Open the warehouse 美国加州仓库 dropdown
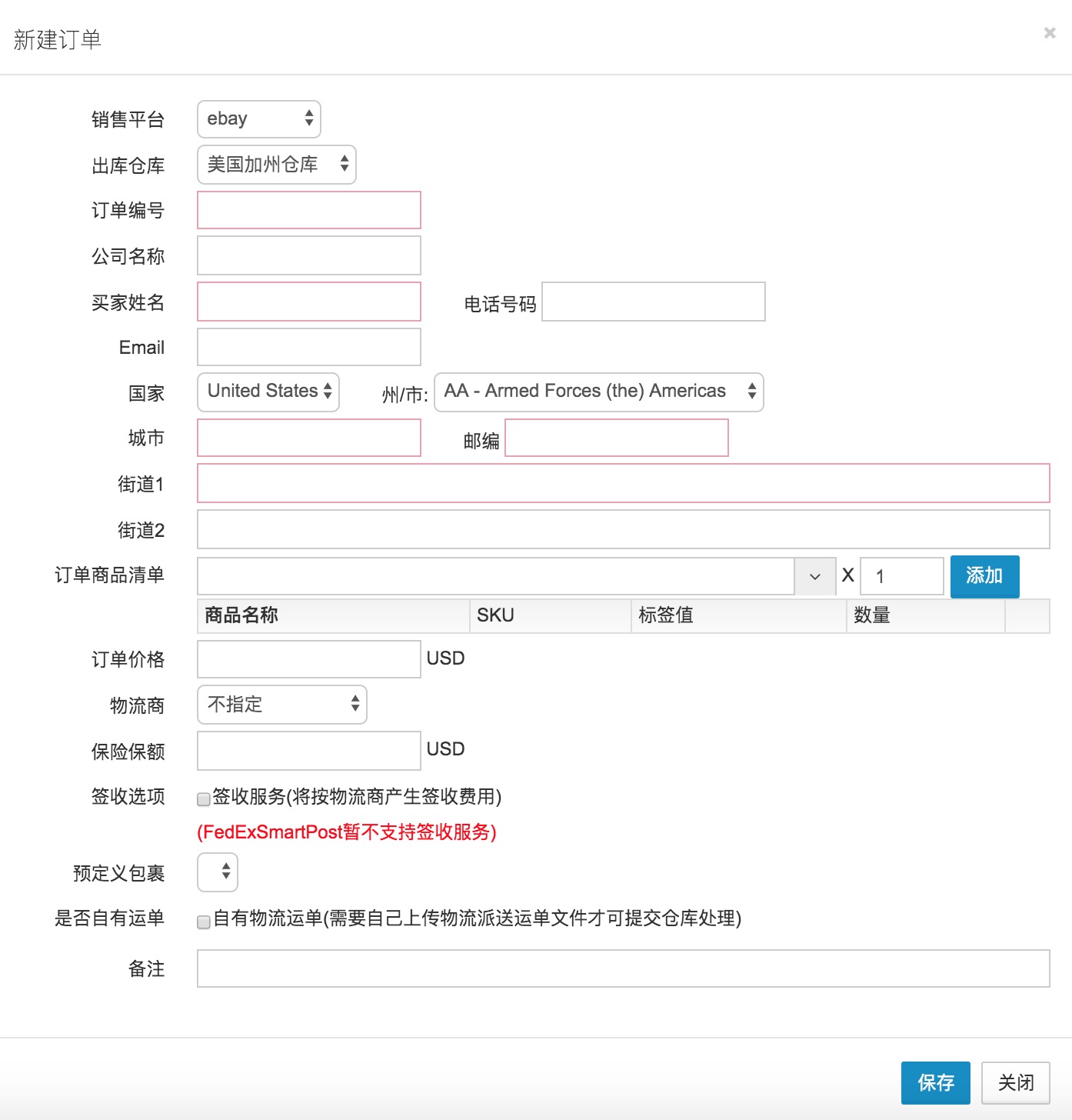This screenshot has width=1072, height=1120. pyautogui.click(x=276, y=165)
